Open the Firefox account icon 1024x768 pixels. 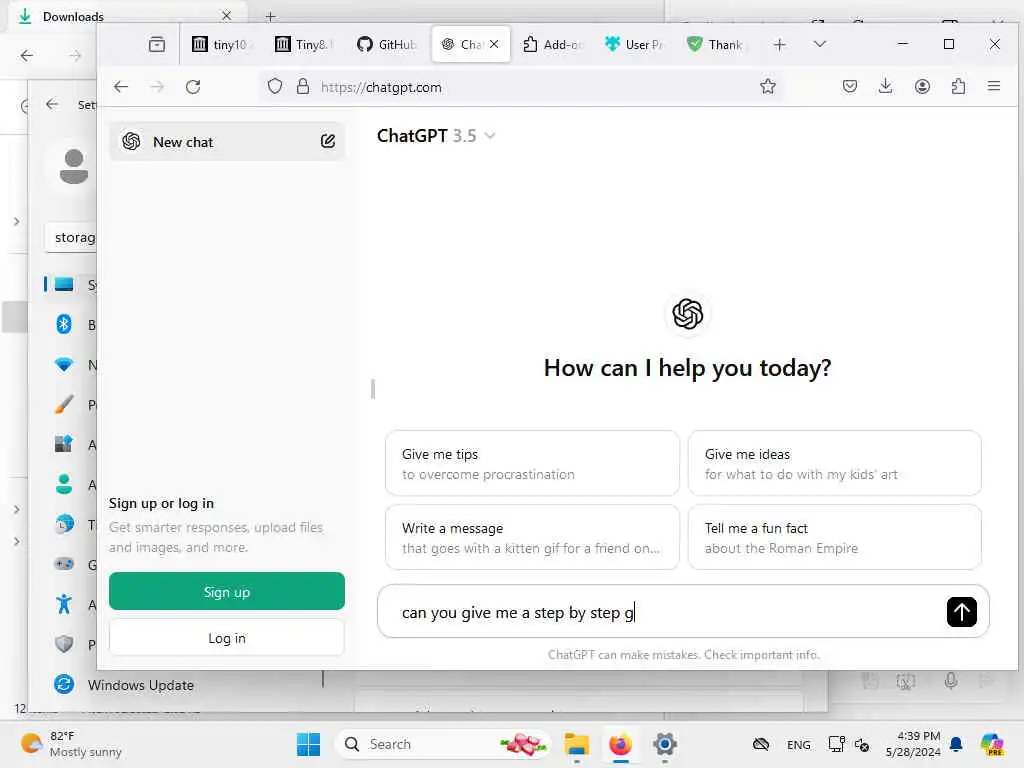pyautogui.click(x=922, y=86)
